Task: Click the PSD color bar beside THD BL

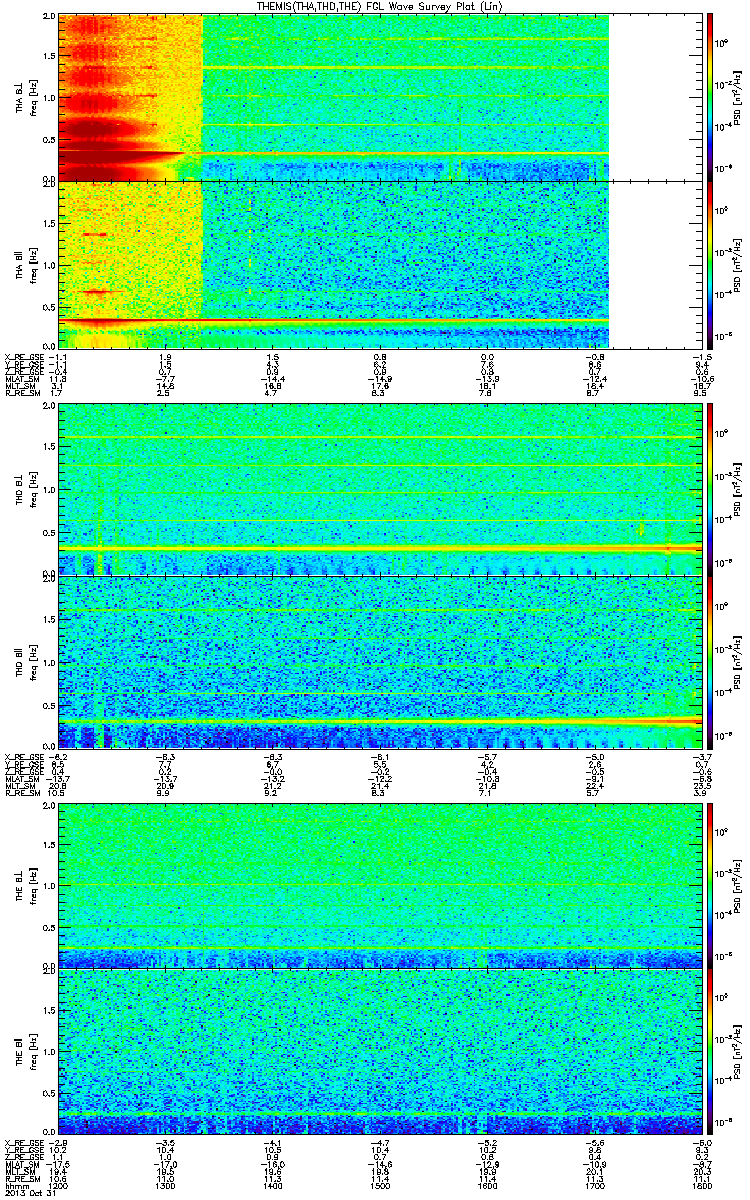Action: pos(710,489)
